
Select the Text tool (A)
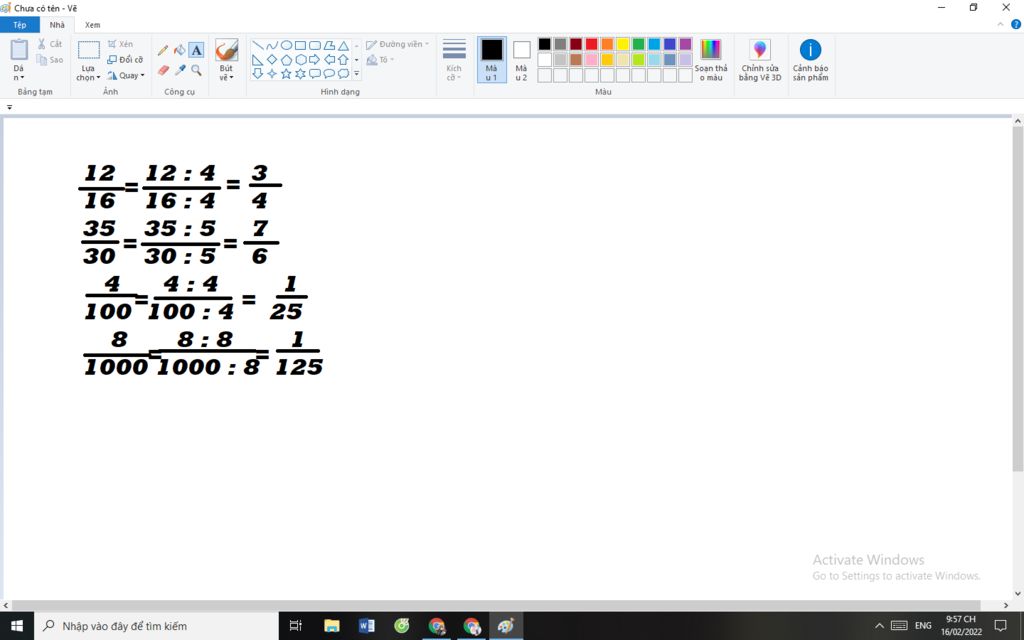[x=196, y=50]
